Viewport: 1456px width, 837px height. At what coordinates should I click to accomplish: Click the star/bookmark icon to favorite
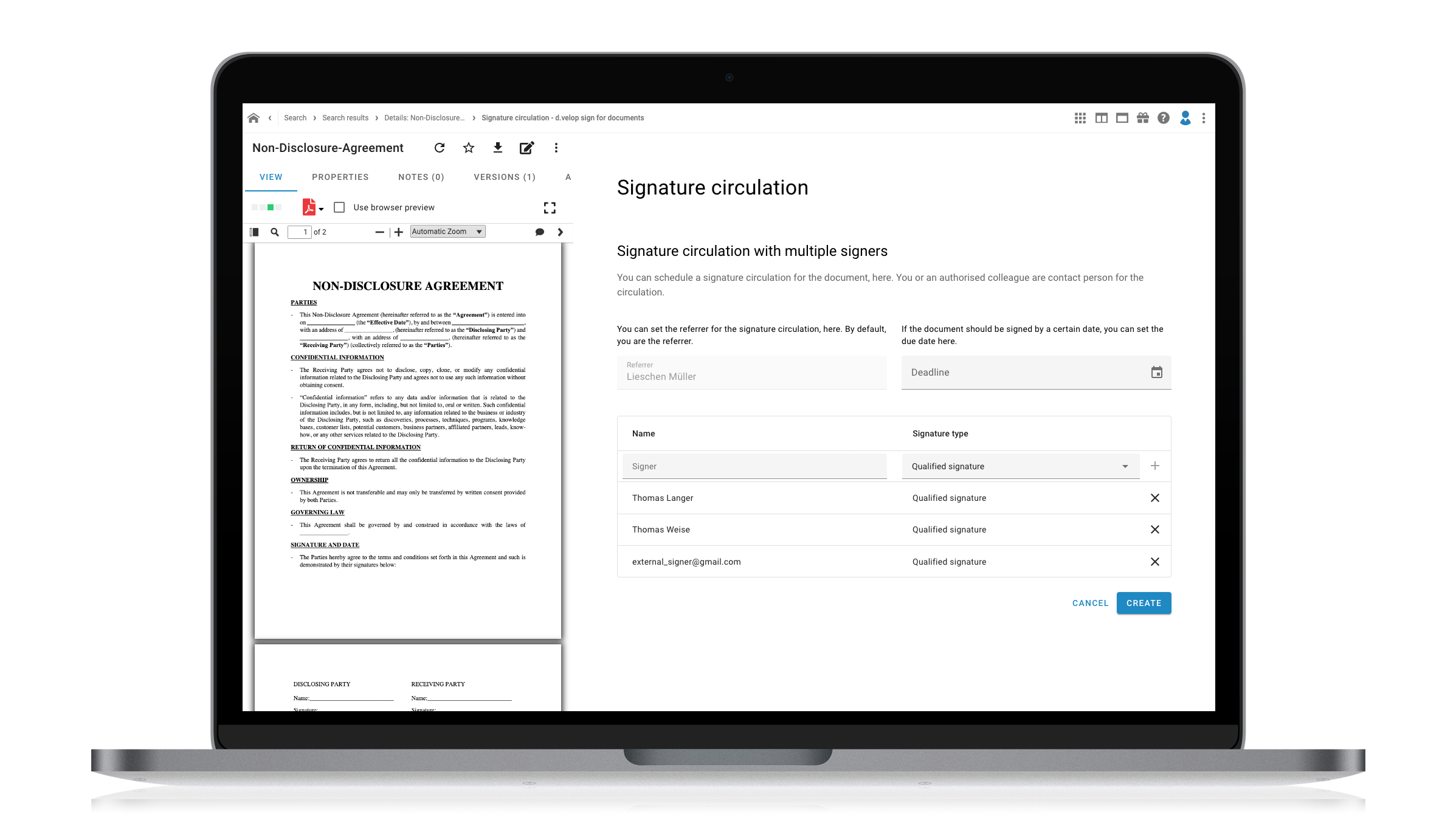468,148
